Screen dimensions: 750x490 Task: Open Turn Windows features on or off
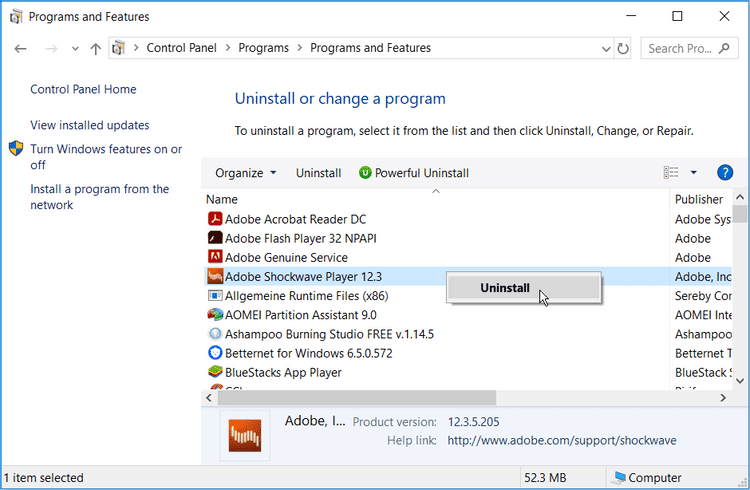pos(106,156)
